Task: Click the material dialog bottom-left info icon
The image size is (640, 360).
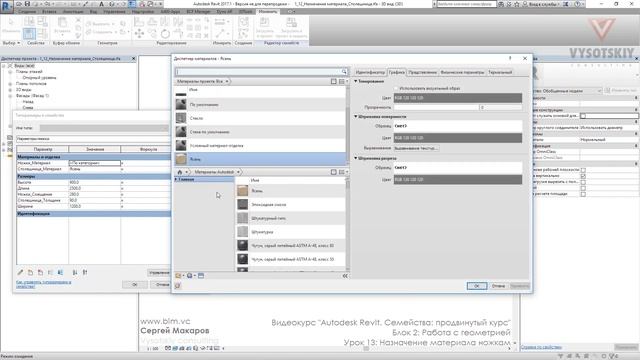Action: click(178, 286)
